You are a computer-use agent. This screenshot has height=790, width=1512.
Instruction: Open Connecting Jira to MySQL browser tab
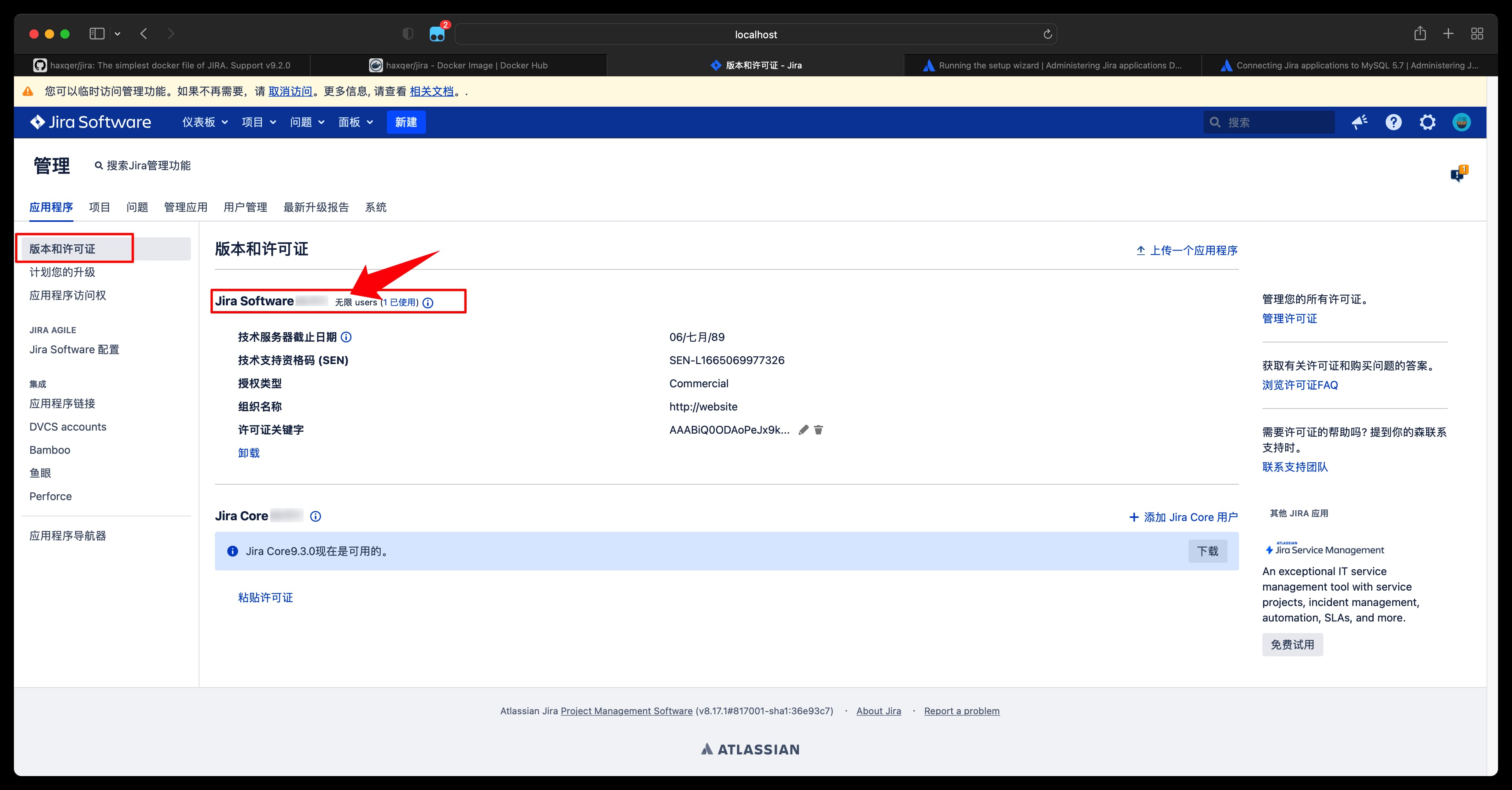coord(1349,65)
